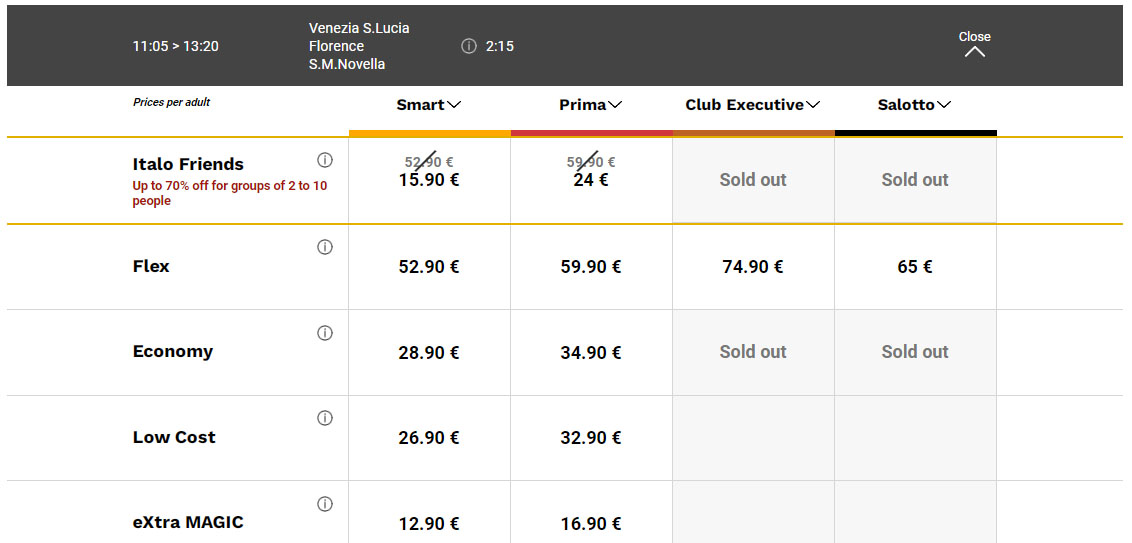
Task: Expand the Smart class dropdown
Action: coord(429,105)
